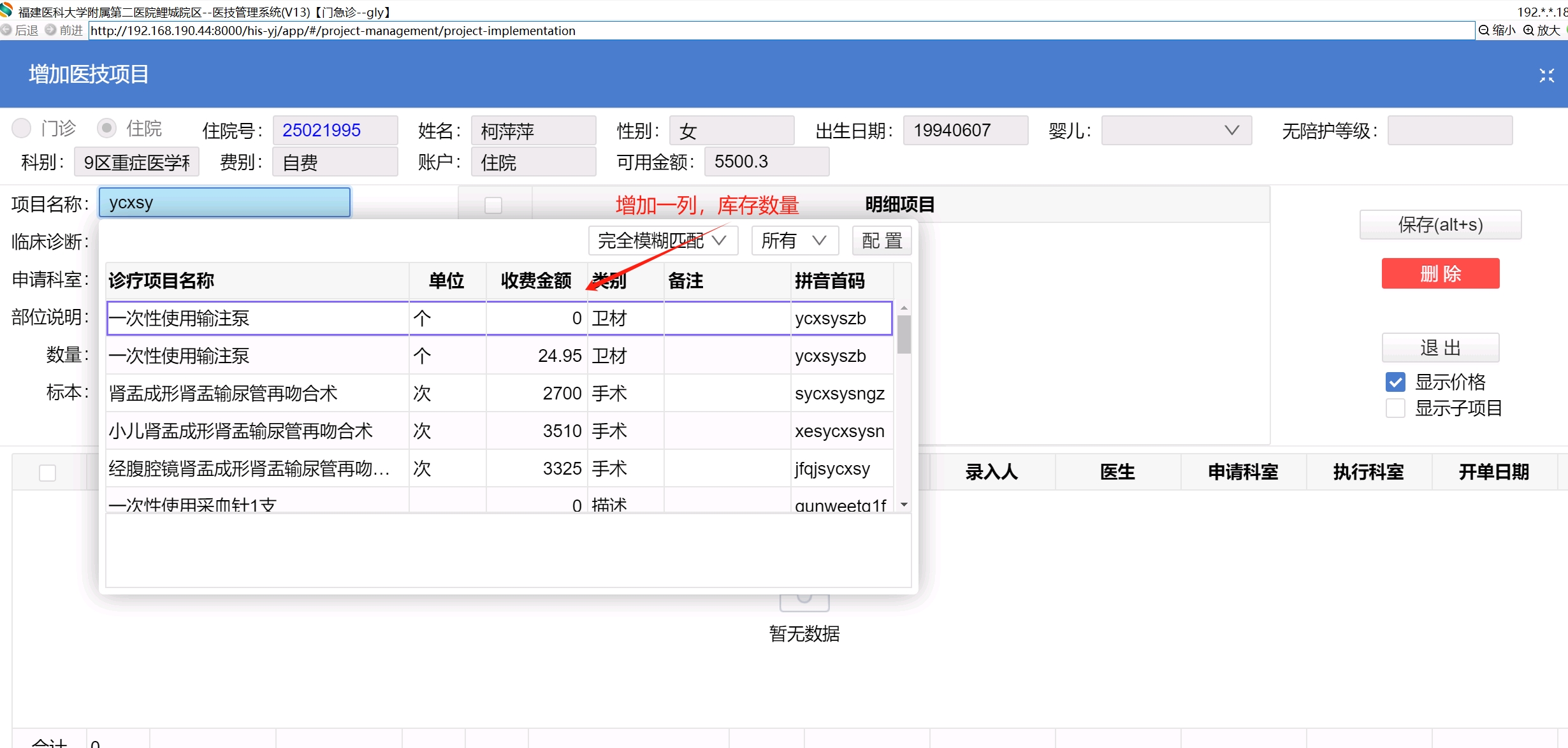The height and width of the screenshot is (748, 1568).
Task: Click the zoom out magnifier icon
Action: click(x=1485, y=30)
